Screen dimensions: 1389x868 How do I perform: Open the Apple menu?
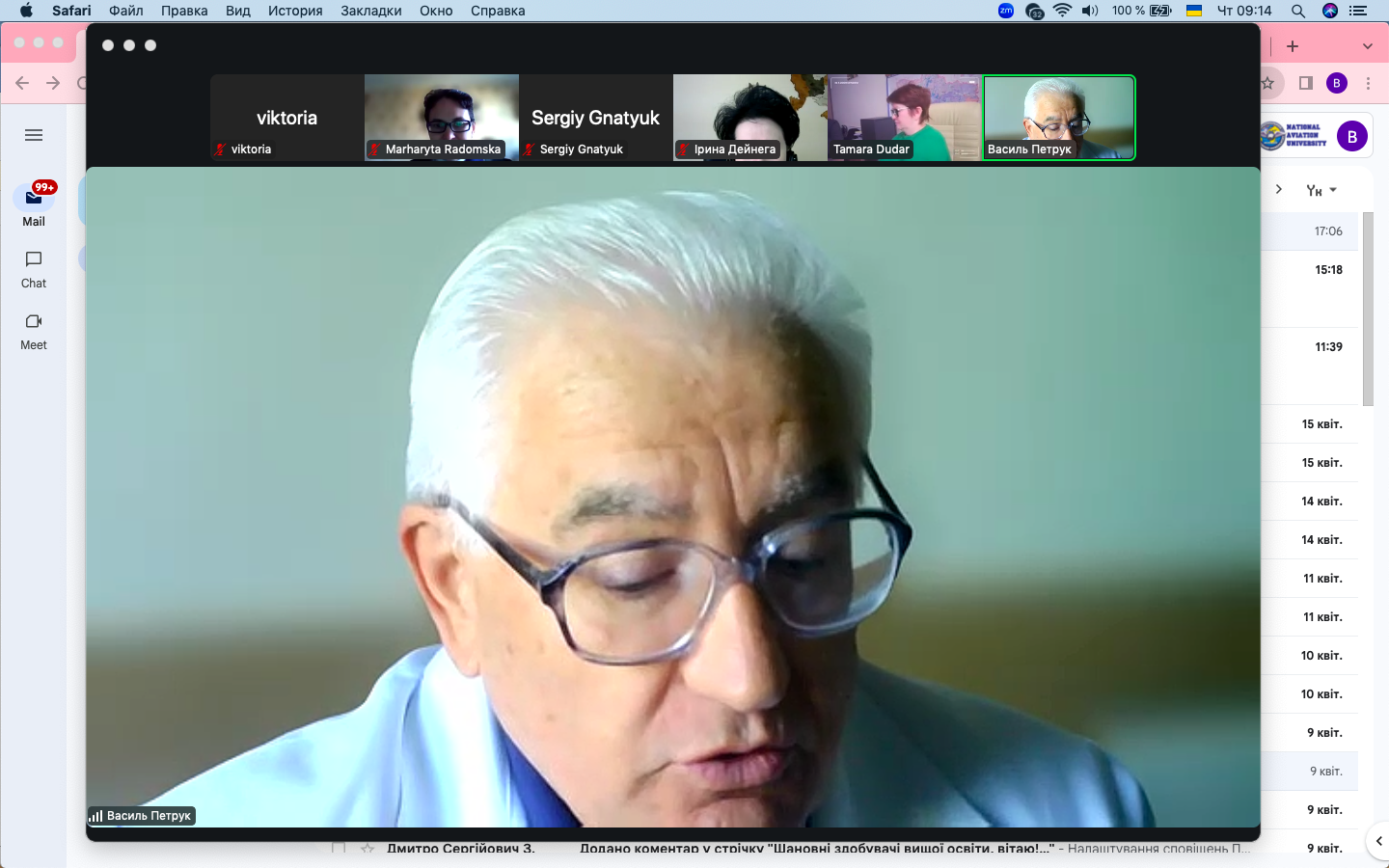(26, 11)
